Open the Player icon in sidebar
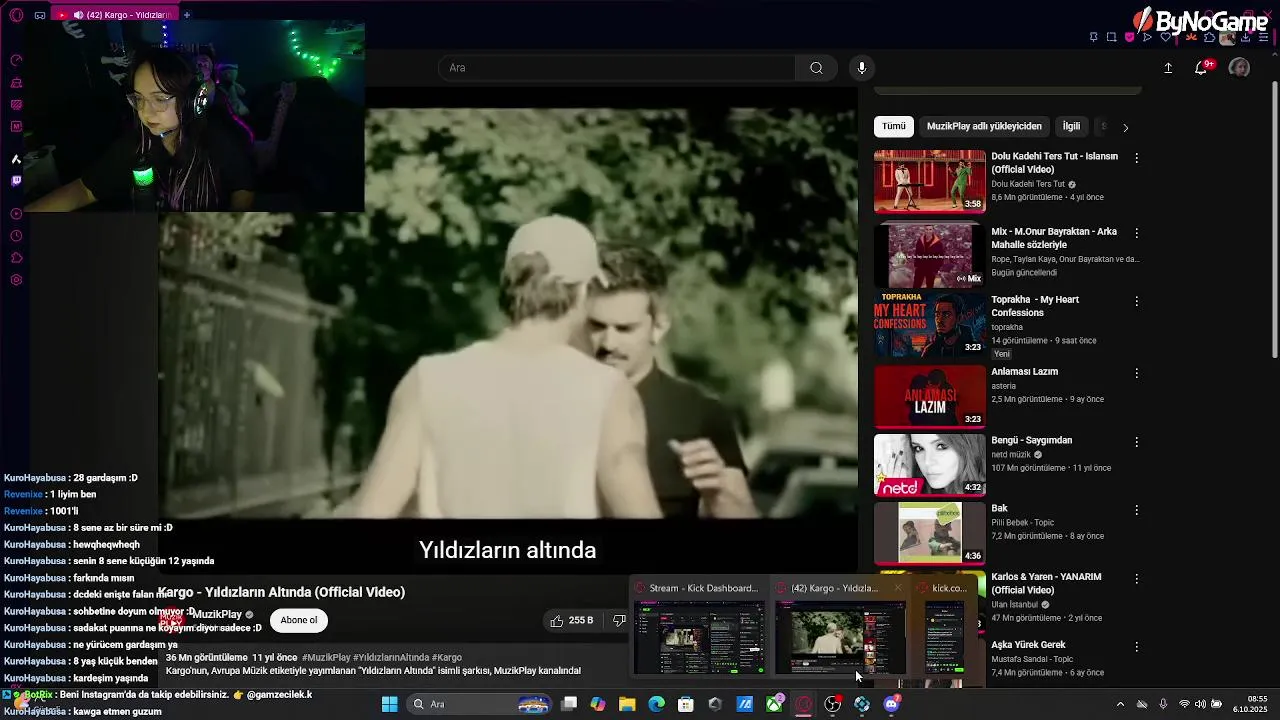Image resolution: width=1280 pixels, height=720 pixels. tap(16, 214)
